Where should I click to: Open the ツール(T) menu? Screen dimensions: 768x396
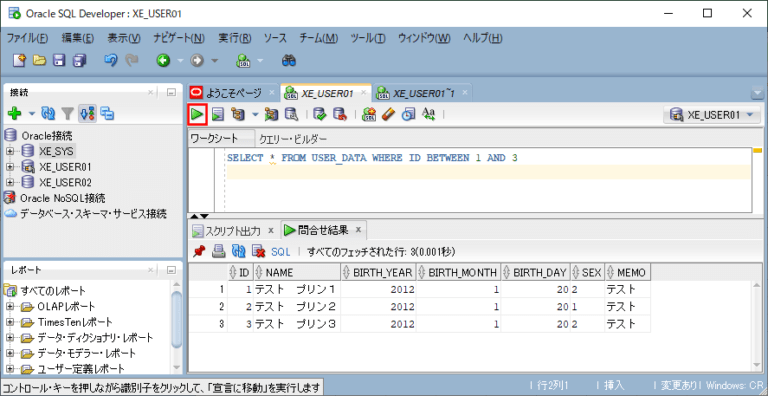tap(368, 38)
